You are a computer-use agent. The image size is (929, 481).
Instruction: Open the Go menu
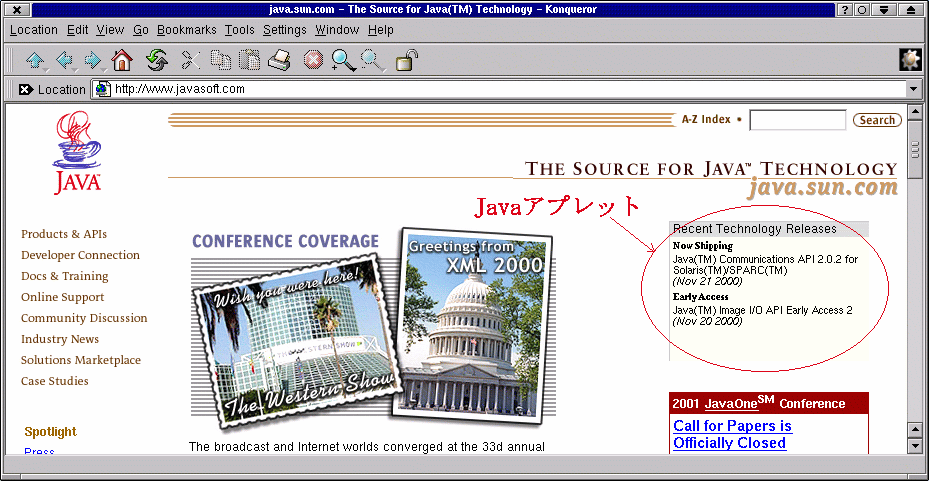(x=140, y=30)
